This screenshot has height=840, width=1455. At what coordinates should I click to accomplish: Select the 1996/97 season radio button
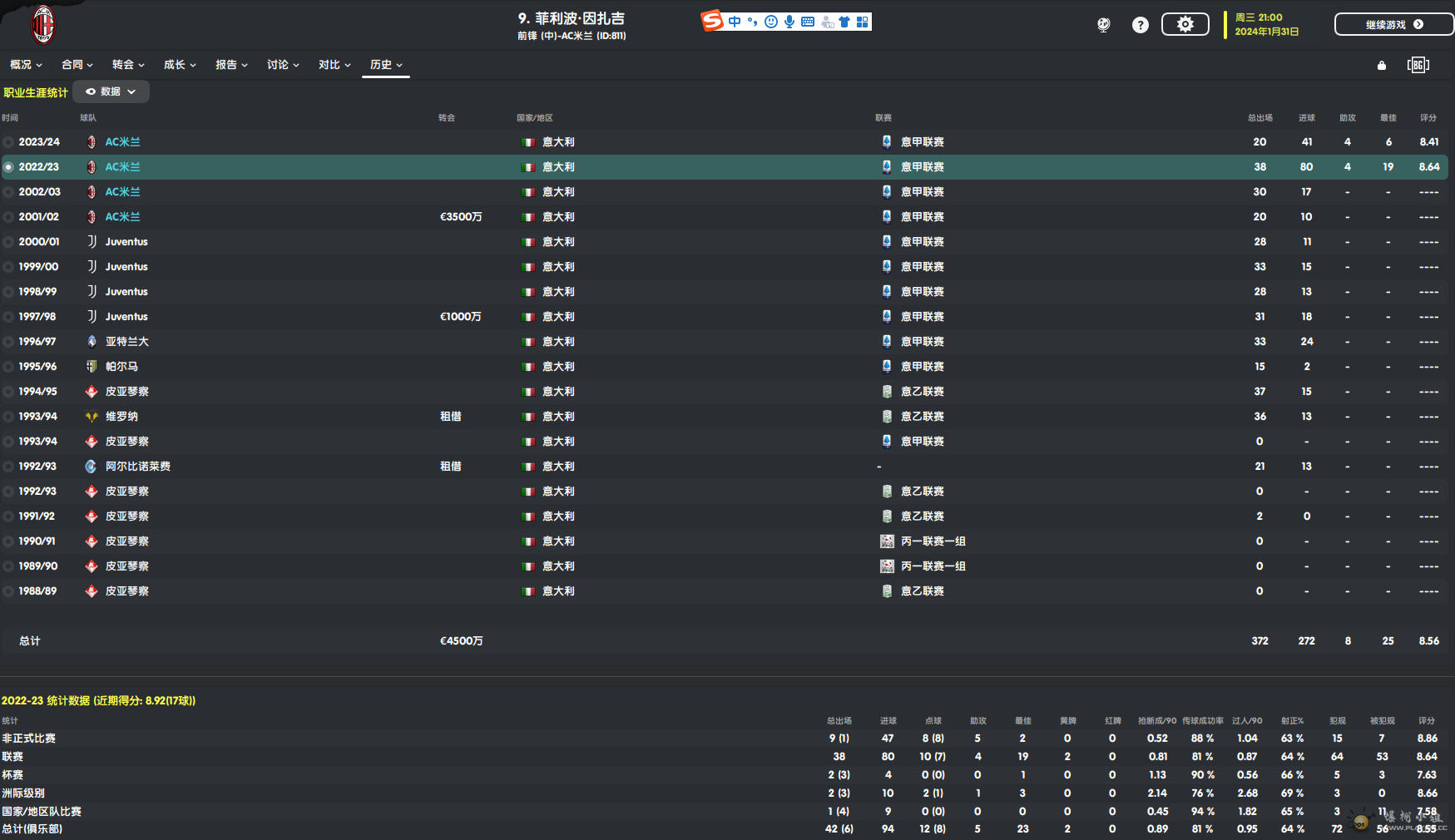8,342
